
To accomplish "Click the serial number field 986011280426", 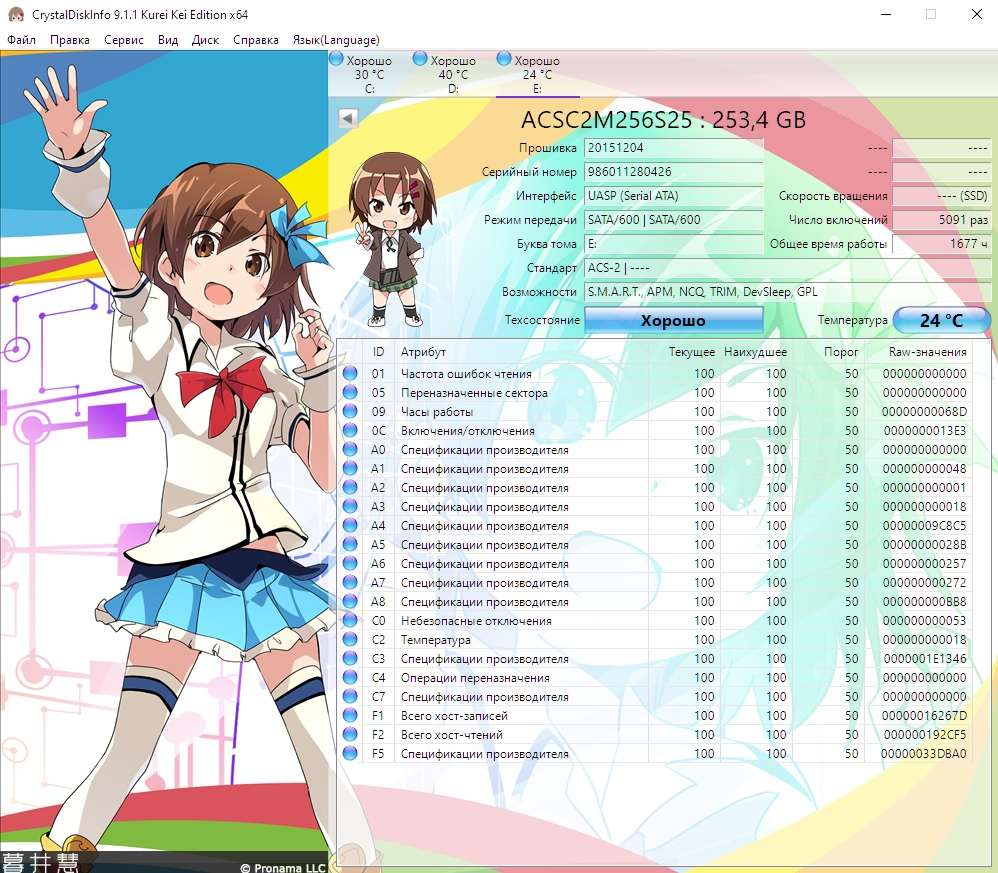I will pyautogui.click(x=673, y=172).
